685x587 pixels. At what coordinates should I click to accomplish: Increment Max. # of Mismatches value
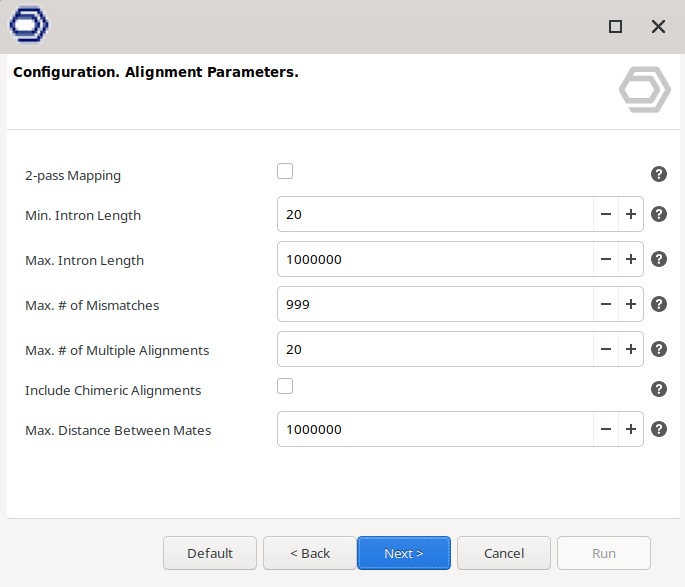click(x=631, y=304)
